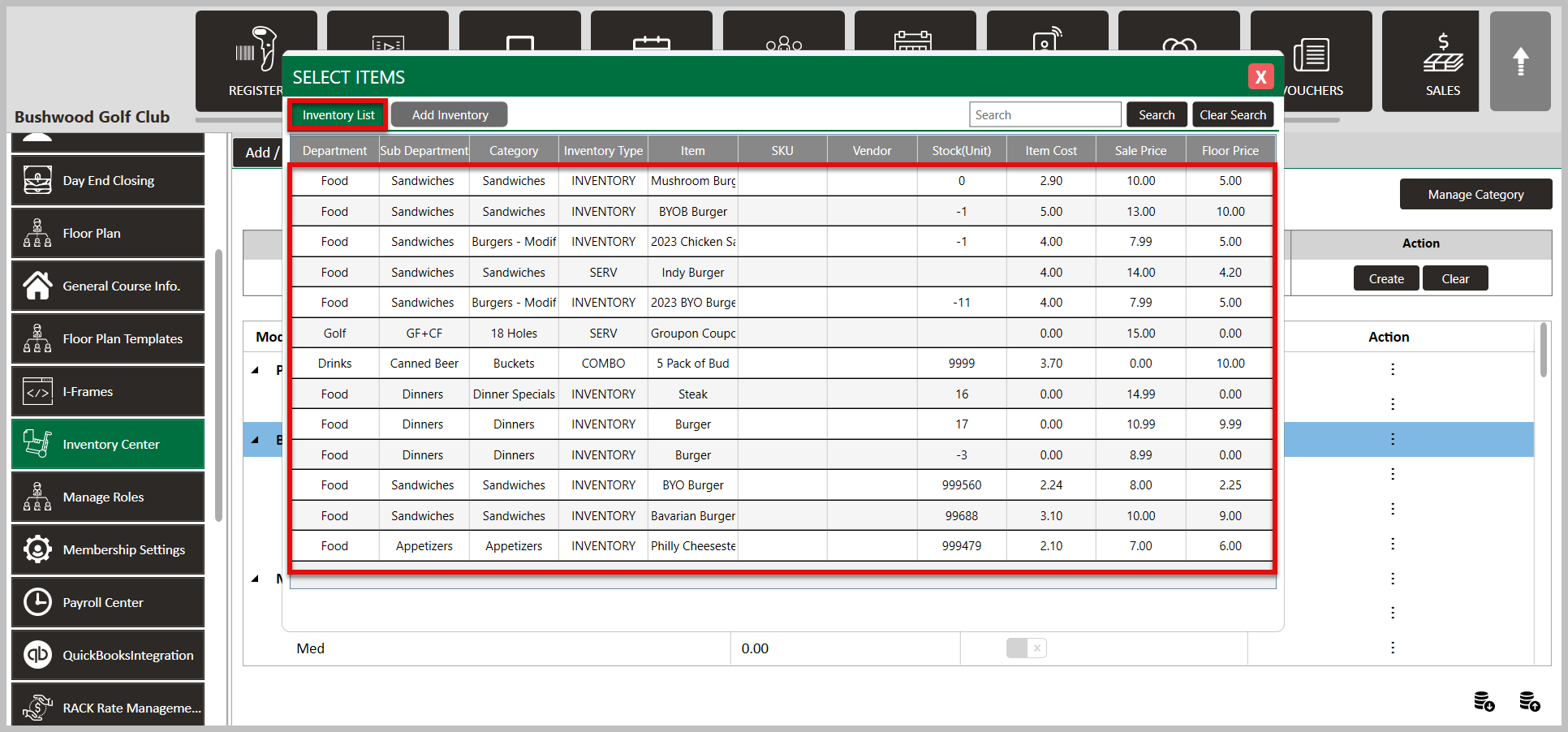Click the Canned Beer sub department cell
This screenshot has width=1568, height=732.
click(x=424, y=364)
